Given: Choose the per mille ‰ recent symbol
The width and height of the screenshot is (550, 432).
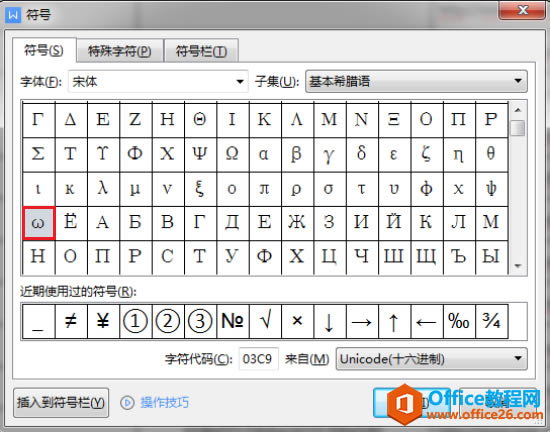Looking at the screenshot, I should (458, 321).
